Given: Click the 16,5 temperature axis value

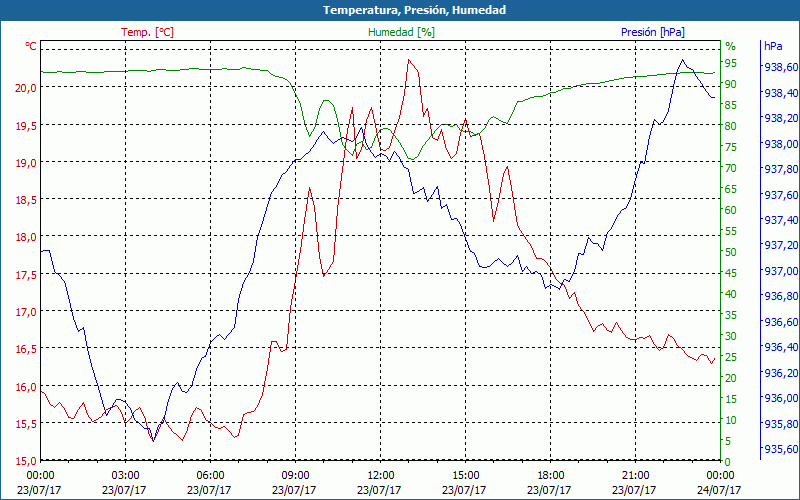Looking at the screenshot, I should (x=26, y=349).
